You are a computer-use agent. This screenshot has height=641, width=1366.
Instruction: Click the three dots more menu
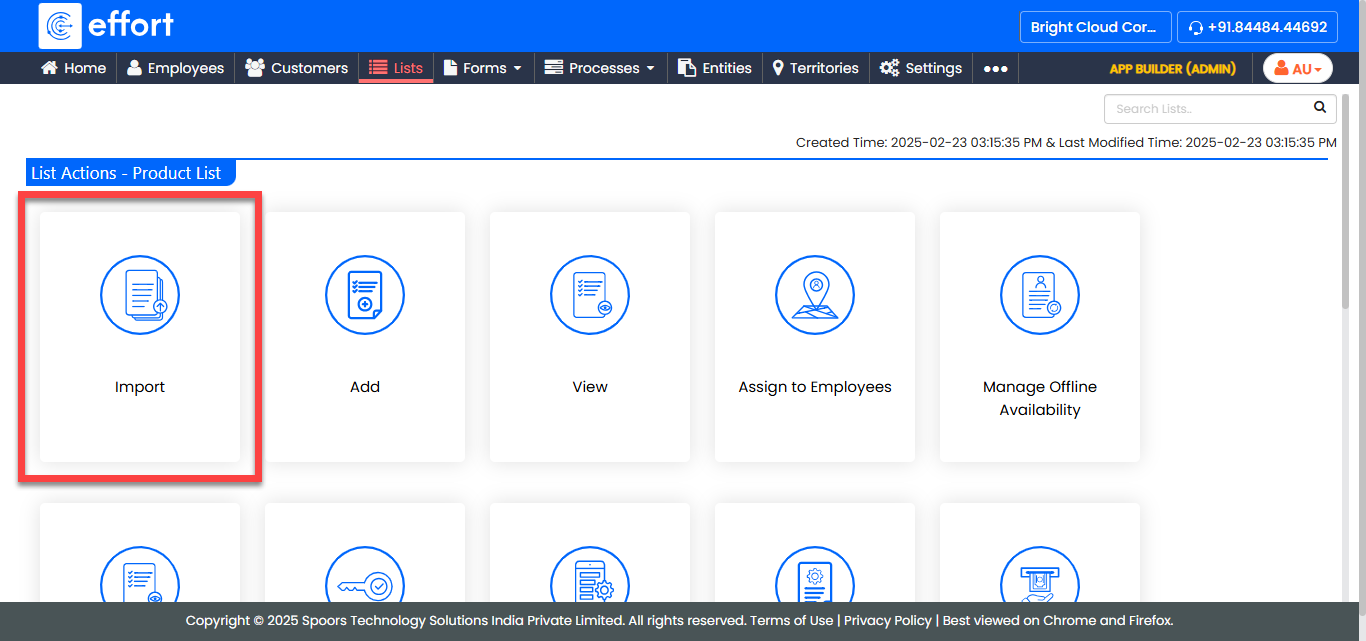995,69
